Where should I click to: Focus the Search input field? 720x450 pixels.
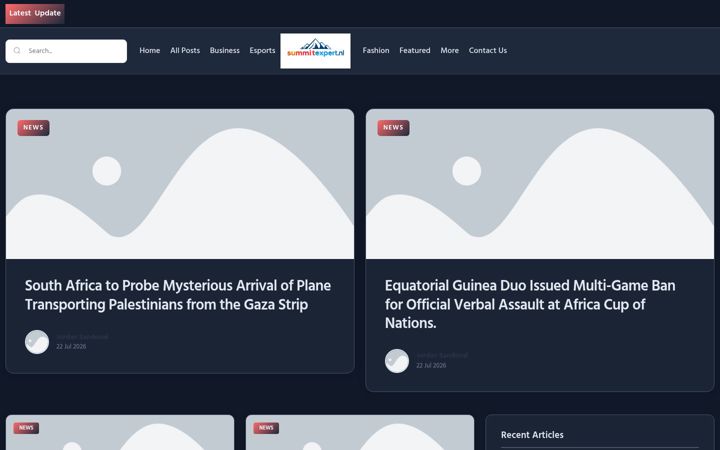pos(66,51)
